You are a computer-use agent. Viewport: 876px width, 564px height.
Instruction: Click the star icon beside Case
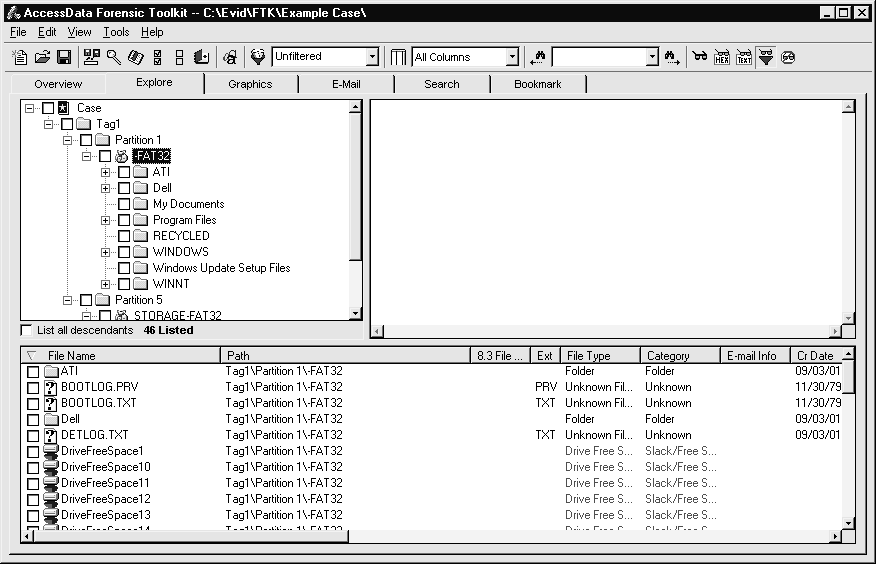pyautogui.click(x=64, y=108)
